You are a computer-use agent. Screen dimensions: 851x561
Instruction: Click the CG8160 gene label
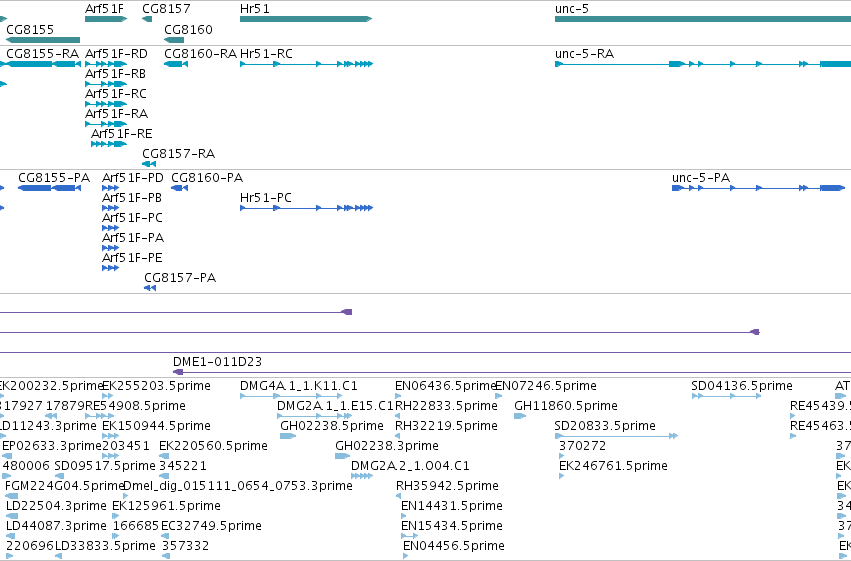point(188,29)
